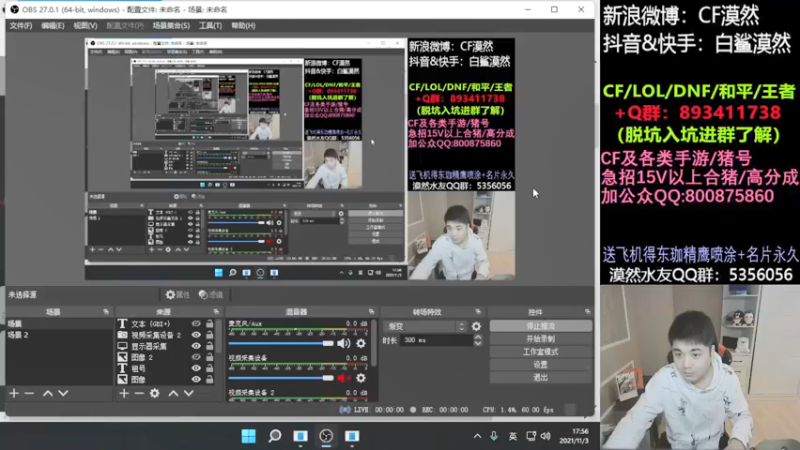Click the mixer panel vertical scrollbar
This screenshot has height=450, width=800.
[x=373, y=343]
